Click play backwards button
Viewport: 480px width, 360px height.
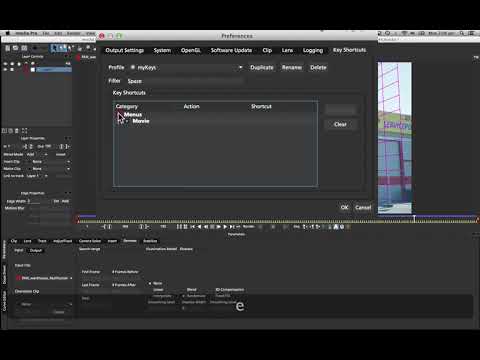click(199, 227)
